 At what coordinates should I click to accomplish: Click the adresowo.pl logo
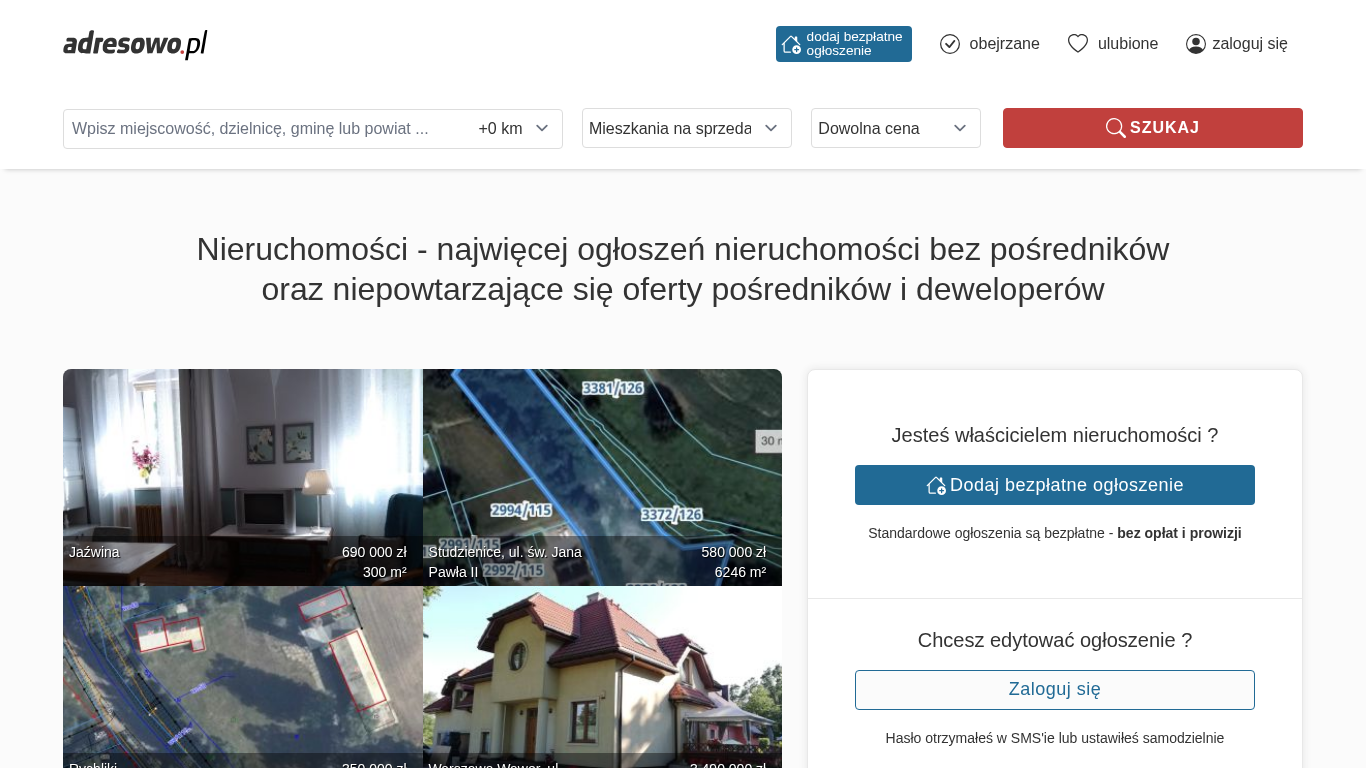pyautogui.click(x=135, y=44)
